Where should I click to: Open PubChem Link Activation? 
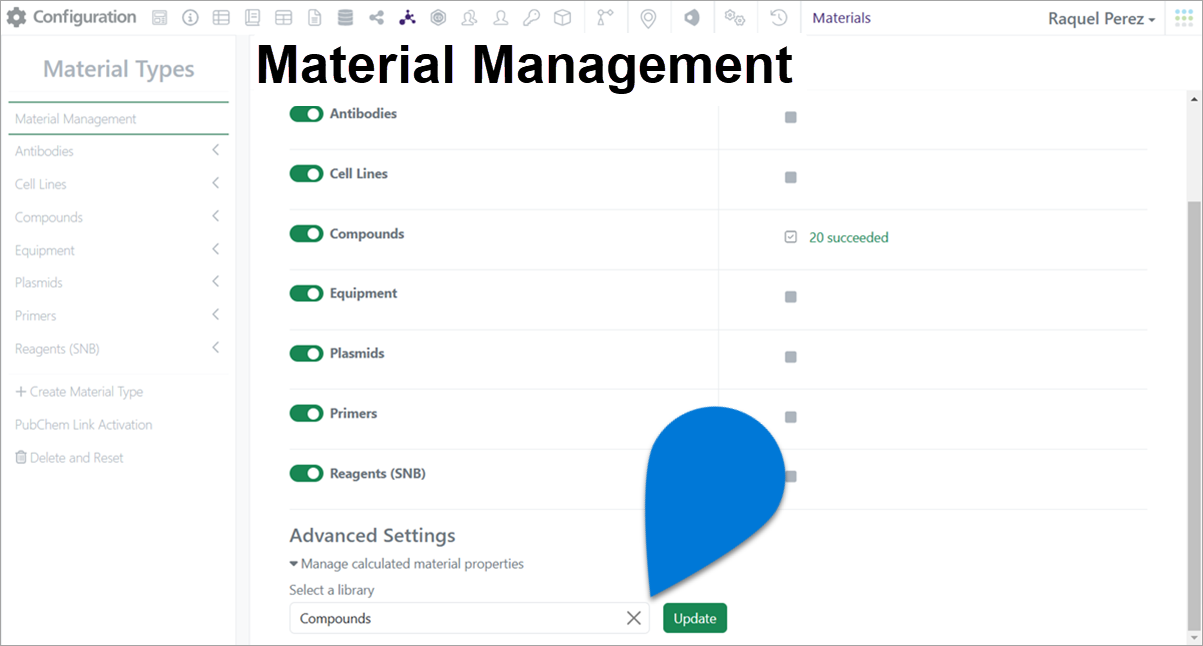(x=84, y=425)
